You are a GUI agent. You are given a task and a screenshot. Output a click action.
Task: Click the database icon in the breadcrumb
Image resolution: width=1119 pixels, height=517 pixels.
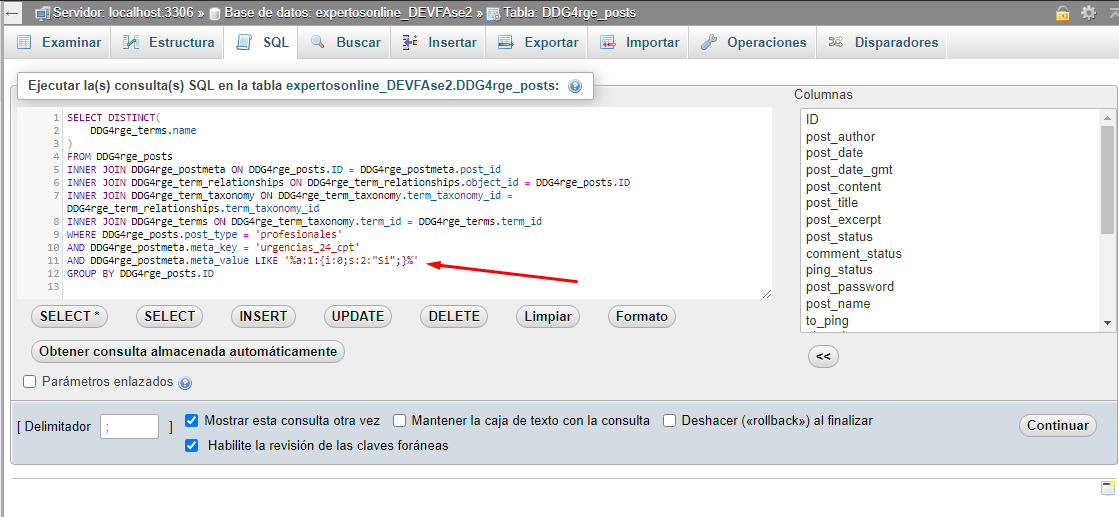point(214,13)
